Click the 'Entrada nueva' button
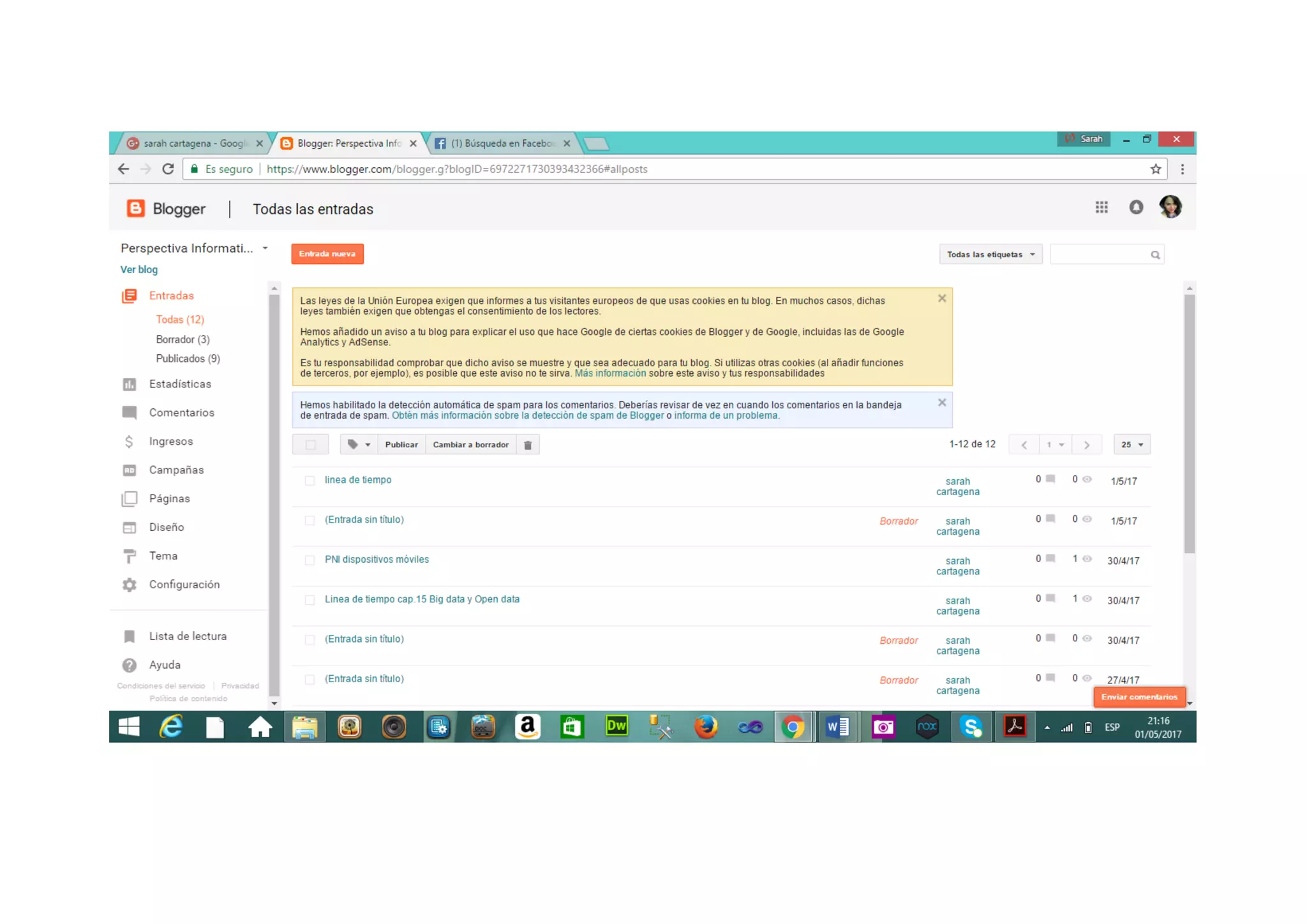Viewport: 1307px width, 924px height. (x=327, y=254)
